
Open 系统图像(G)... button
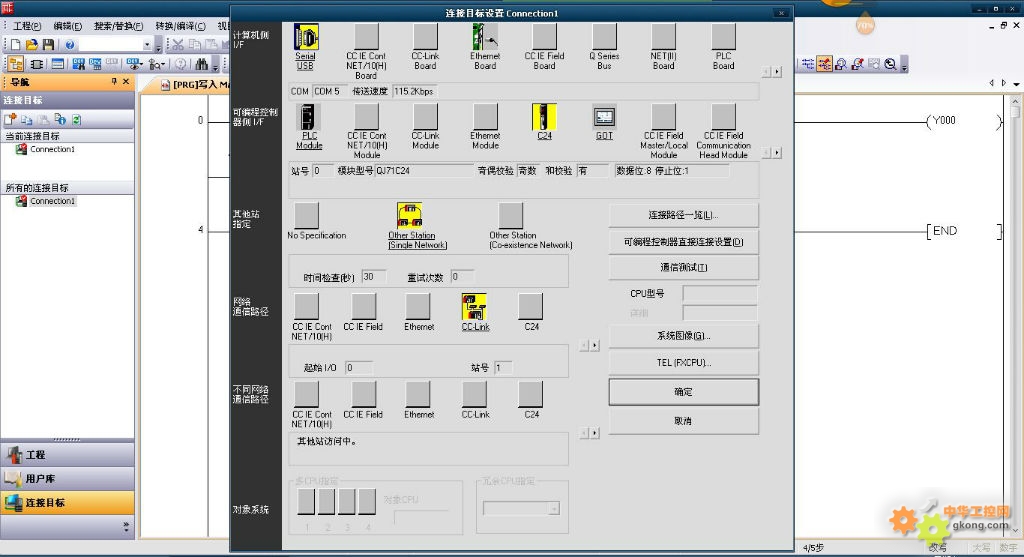(683, 336)
